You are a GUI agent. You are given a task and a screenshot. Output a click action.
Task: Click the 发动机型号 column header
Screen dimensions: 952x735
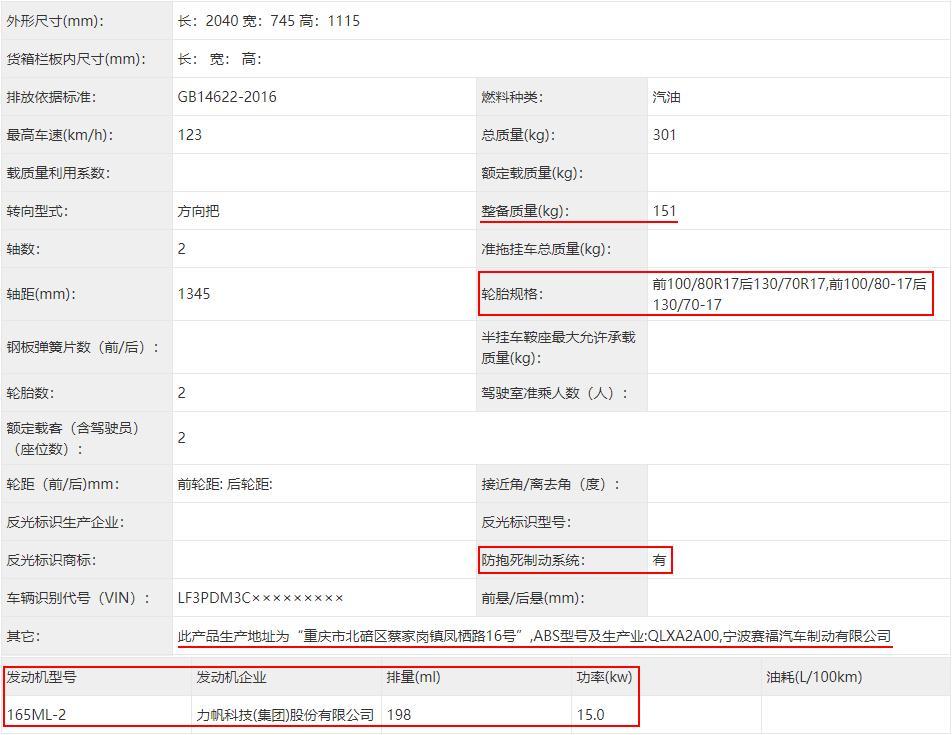point(42,677)
